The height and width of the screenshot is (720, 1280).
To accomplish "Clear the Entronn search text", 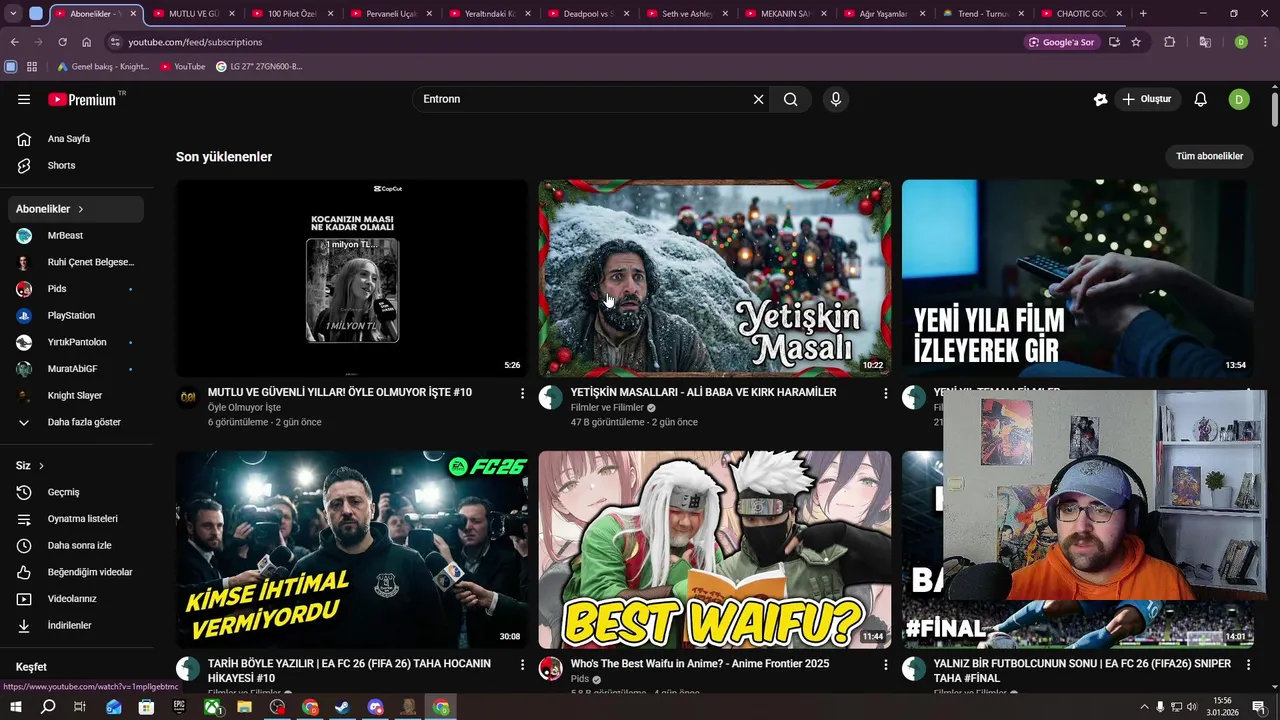I will coord(758,99).
